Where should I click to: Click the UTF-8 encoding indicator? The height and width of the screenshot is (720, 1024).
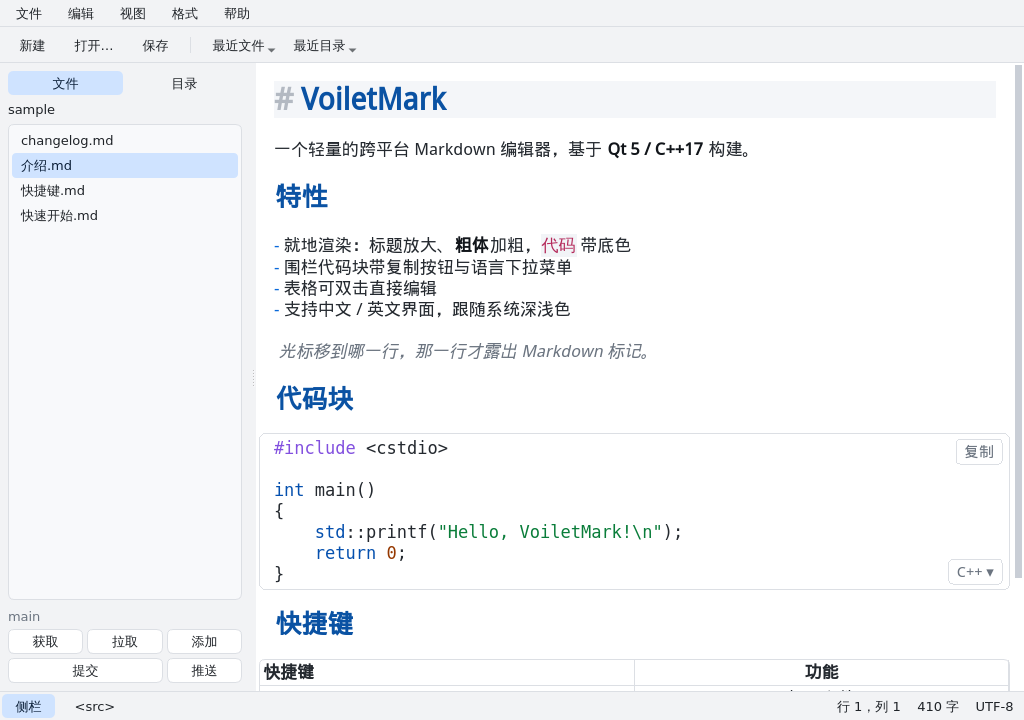pos(994,706)
